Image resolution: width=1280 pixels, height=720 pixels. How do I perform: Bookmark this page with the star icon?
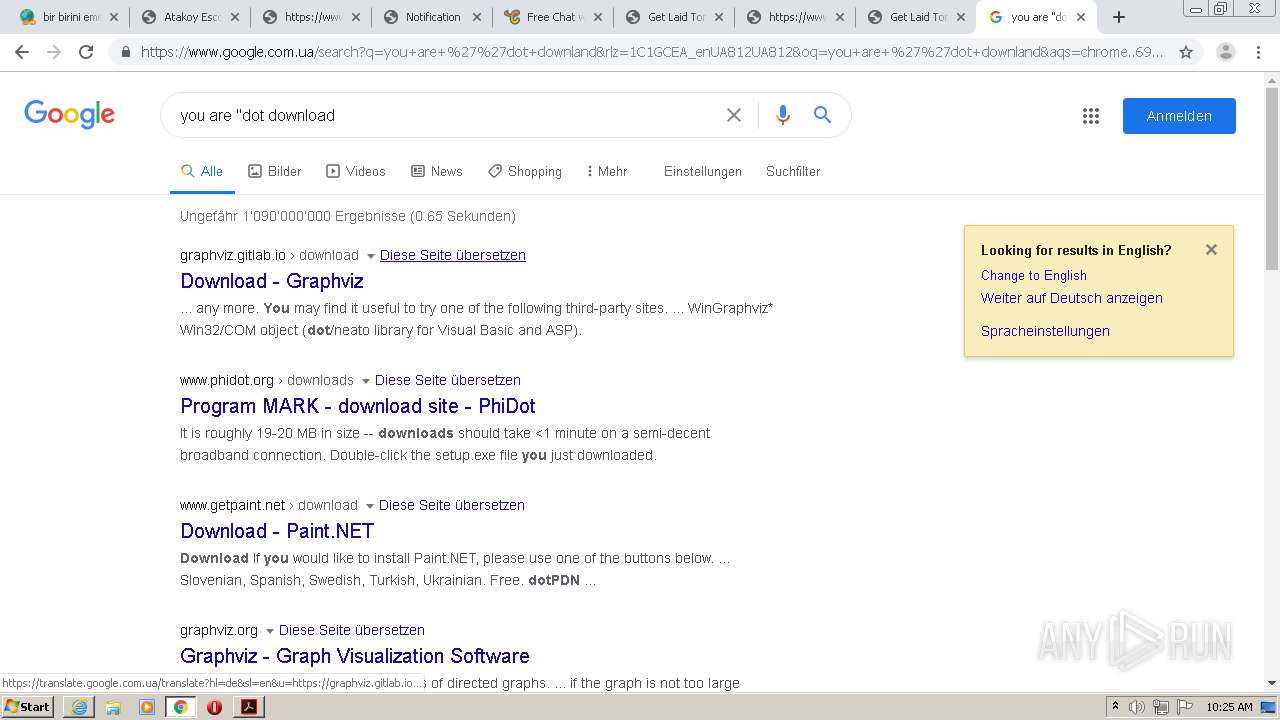coord(1186,52)
